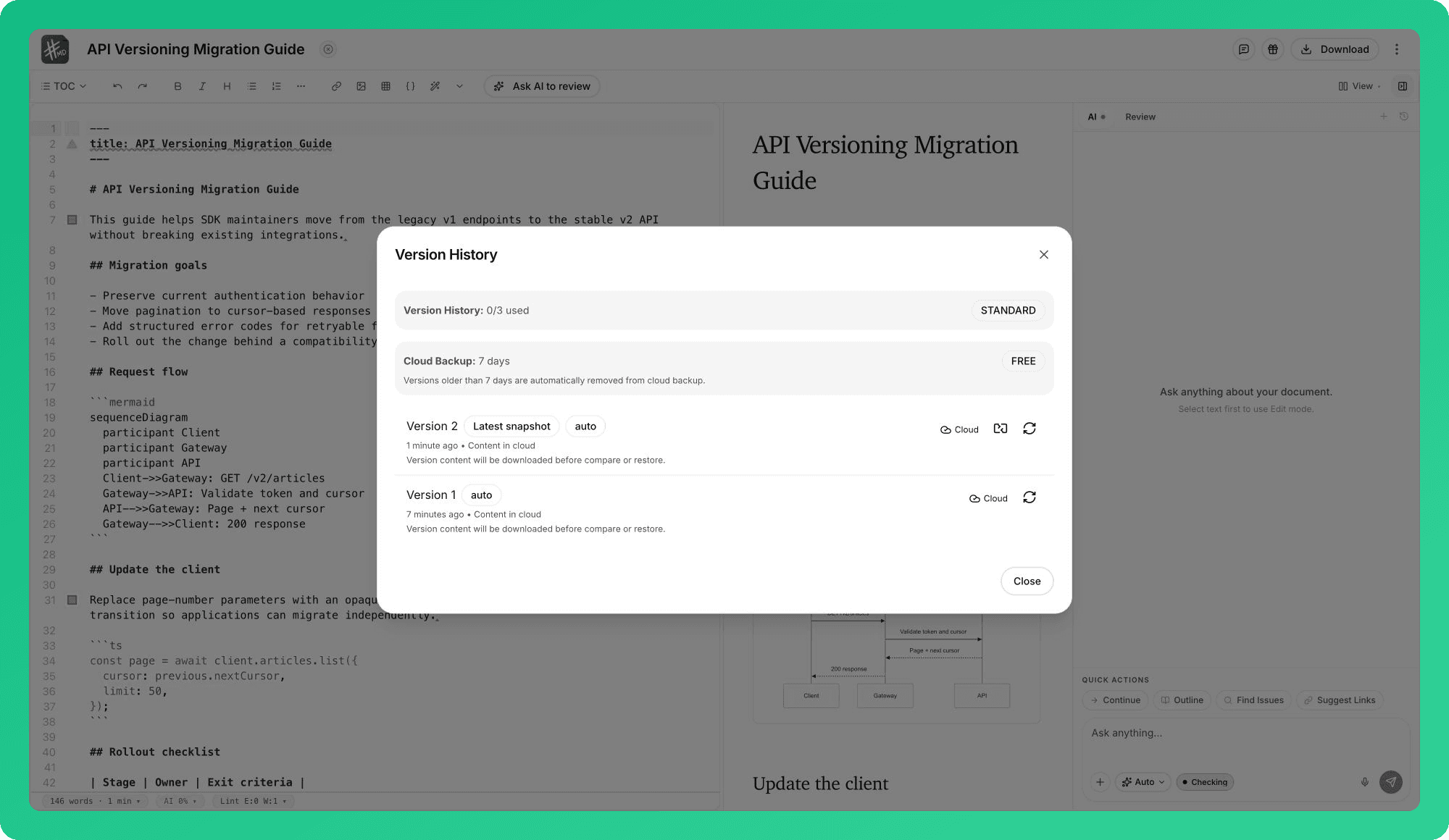Click the 'Update the client' preview heading
This screenshot has width=1449, height=840.
click(820, 784)
